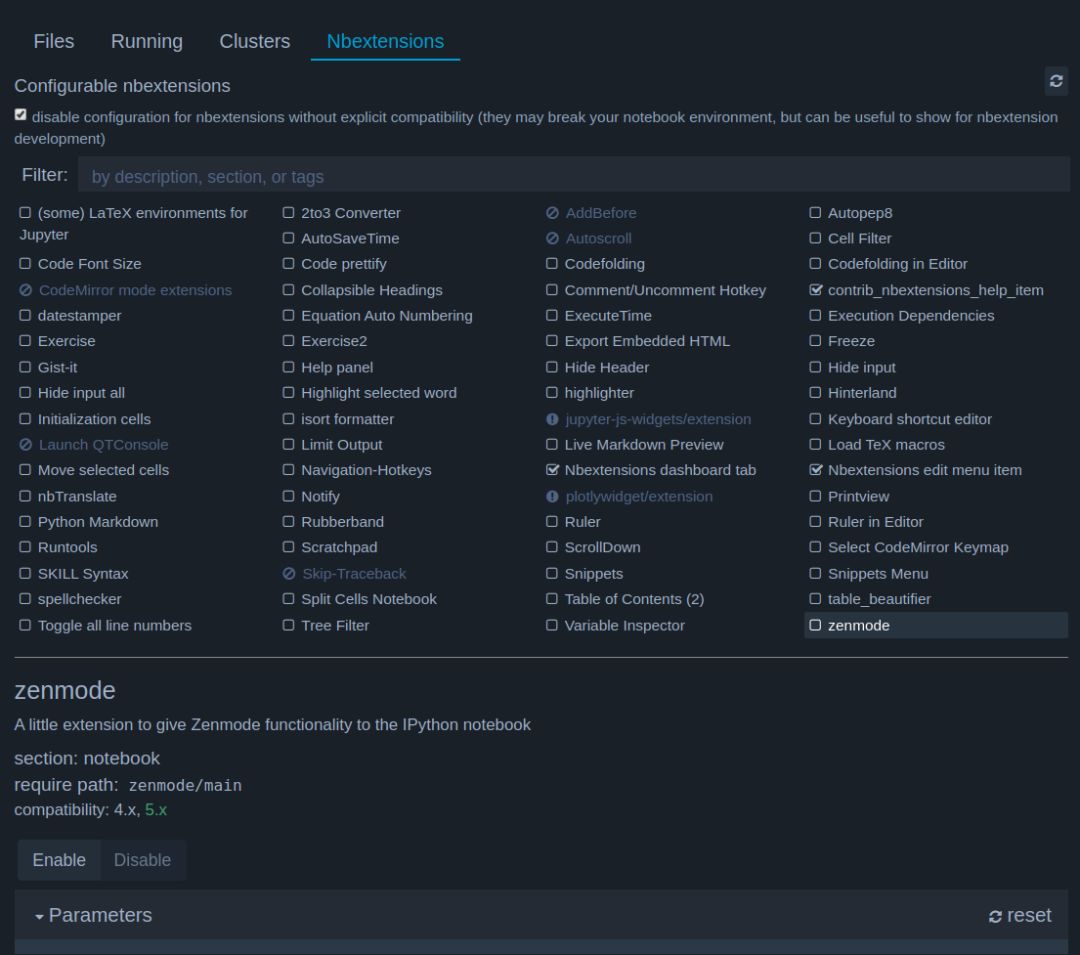Viewport: 1080px width, 955px height.
Task: Open the 5.x compatibility link
Action: click(x=156, y=810)
